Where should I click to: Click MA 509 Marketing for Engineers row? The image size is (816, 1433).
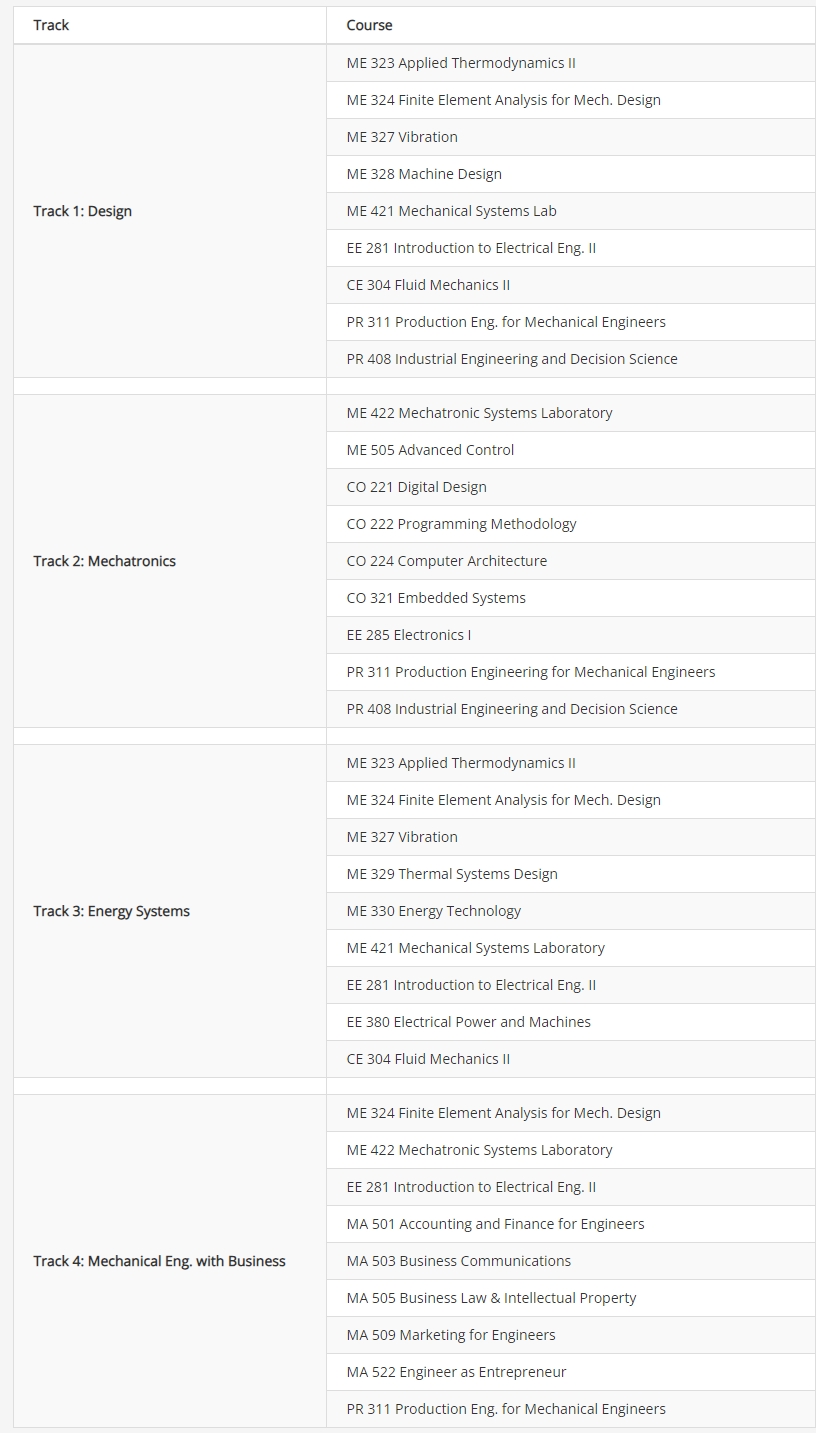[451, 1335]
